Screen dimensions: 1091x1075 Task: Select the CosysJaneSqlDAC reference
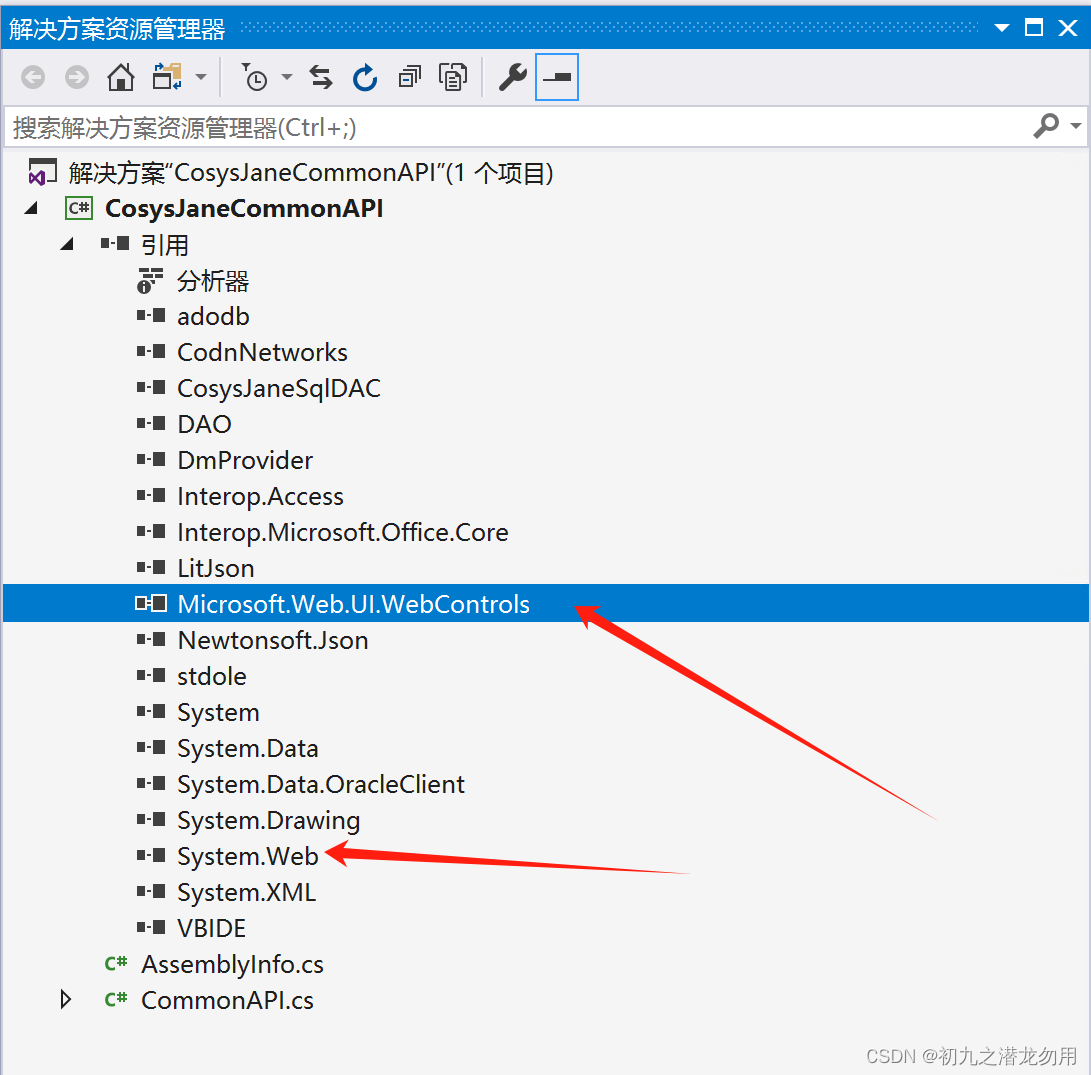[x=279, y=389]
